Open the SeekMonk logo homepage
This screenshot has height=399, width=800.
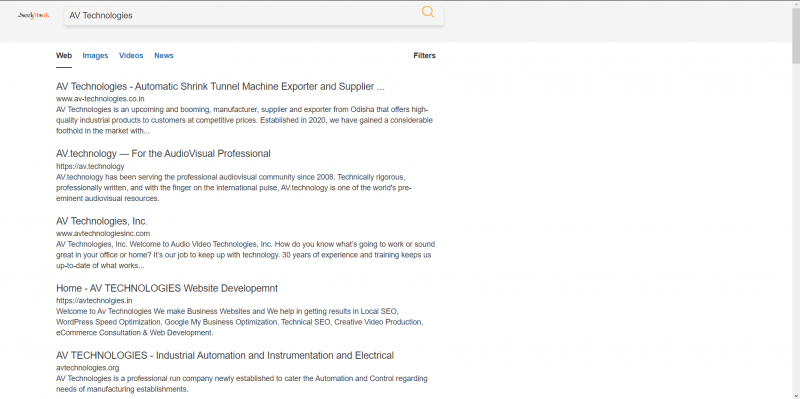pyautogui.click(x=34, y=16)
